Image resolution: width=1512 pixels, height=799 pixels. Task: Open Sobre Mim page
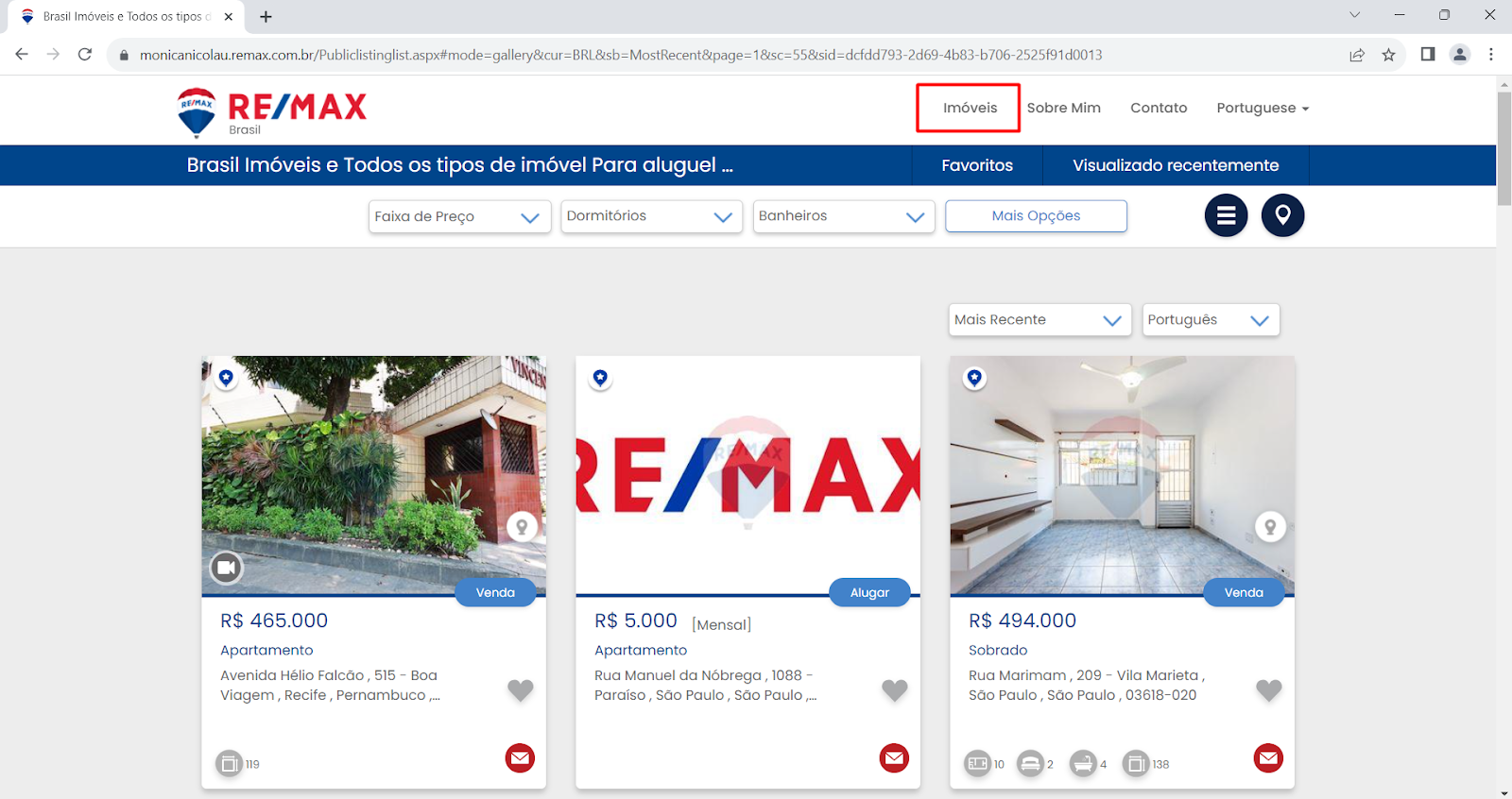coord(1064,108)
